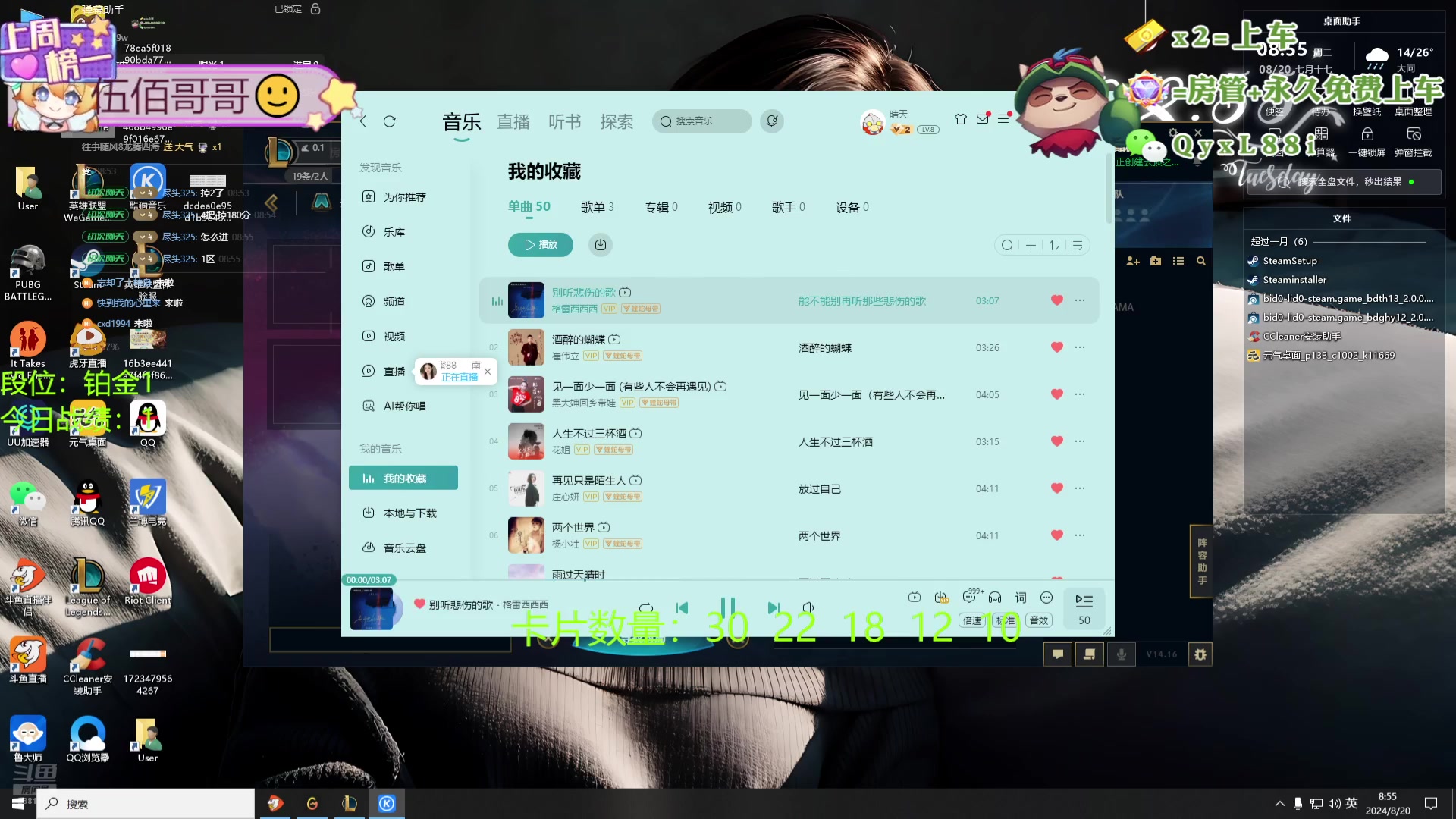This screenshot has width=1456, height=819.
Task: Click the Windows taskbar search box
Action: coord(146,804)
